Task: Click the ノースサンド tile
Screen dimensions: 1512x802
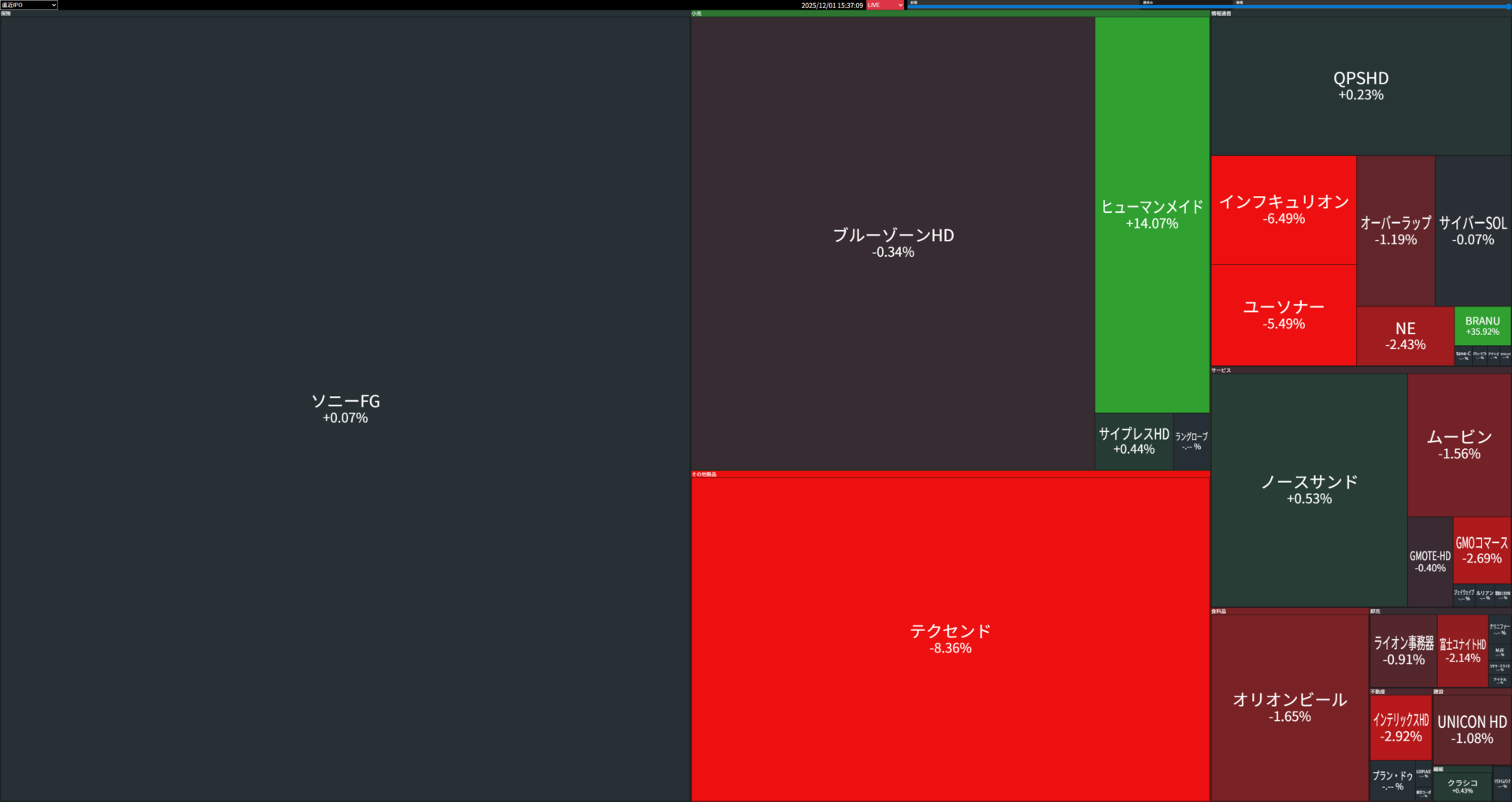Action: (x=1309, y=489)
